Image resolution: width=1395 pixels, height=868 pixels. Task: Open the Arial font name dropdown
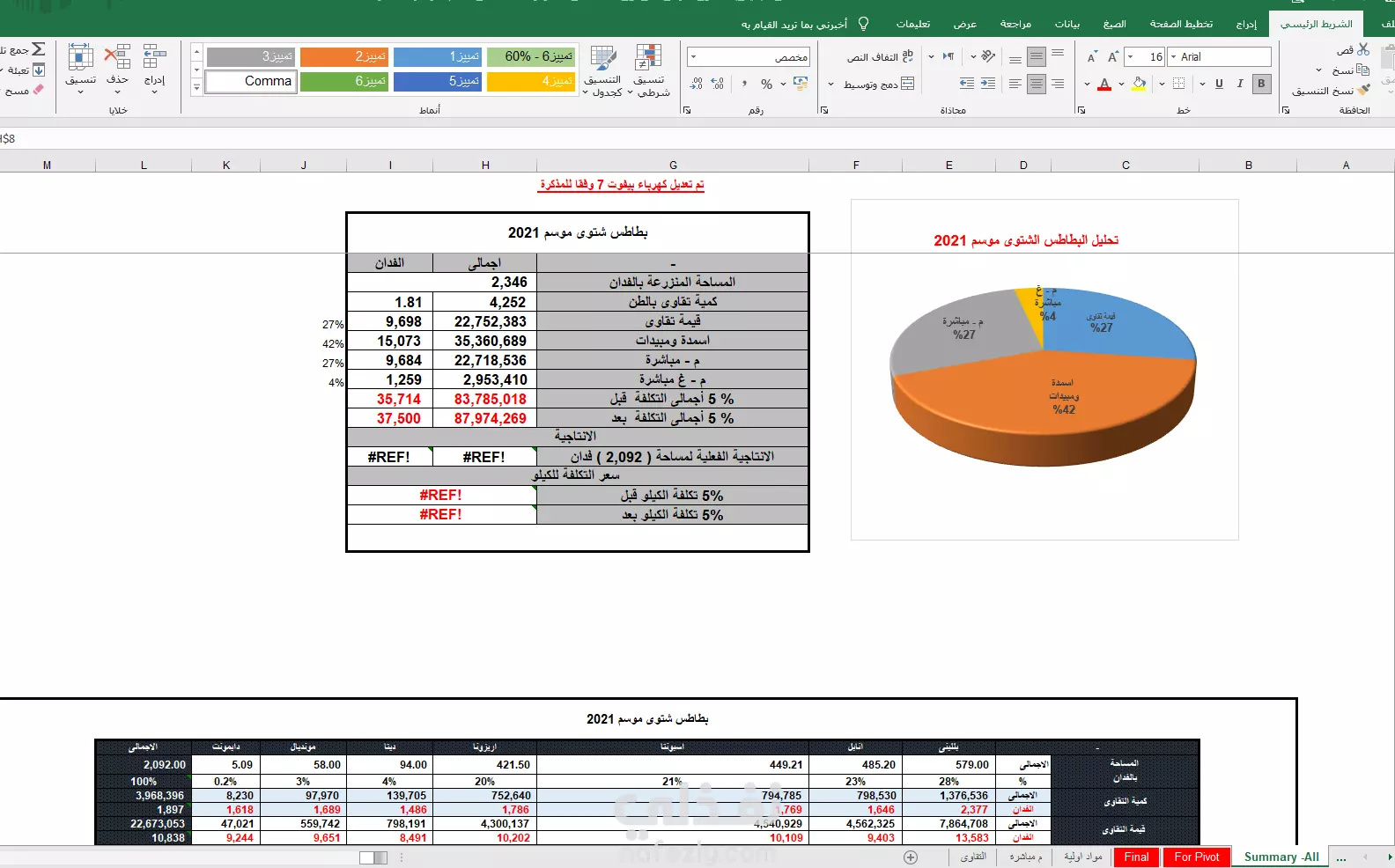click(1173, 57)
